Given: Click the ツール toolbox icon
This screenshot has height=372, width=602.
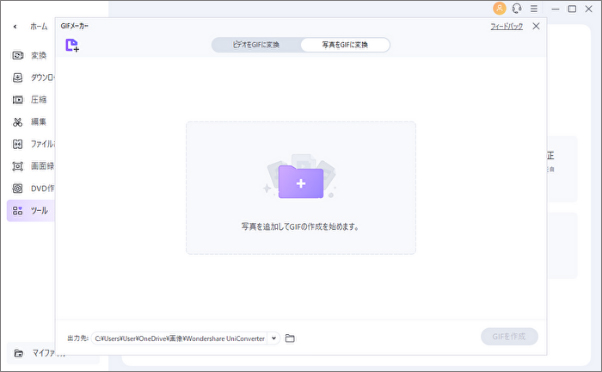Looking at the screenshot, I should click(x=18, y=210).
